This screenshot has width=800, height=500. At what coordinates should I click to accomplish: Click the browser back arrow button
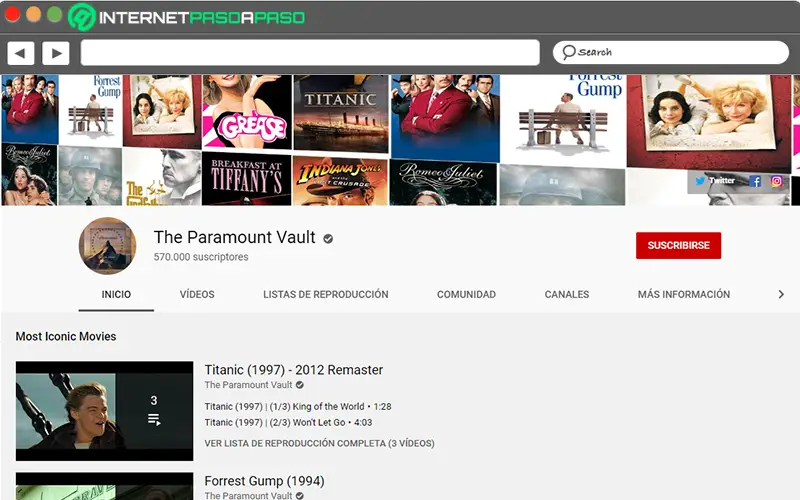20,53
